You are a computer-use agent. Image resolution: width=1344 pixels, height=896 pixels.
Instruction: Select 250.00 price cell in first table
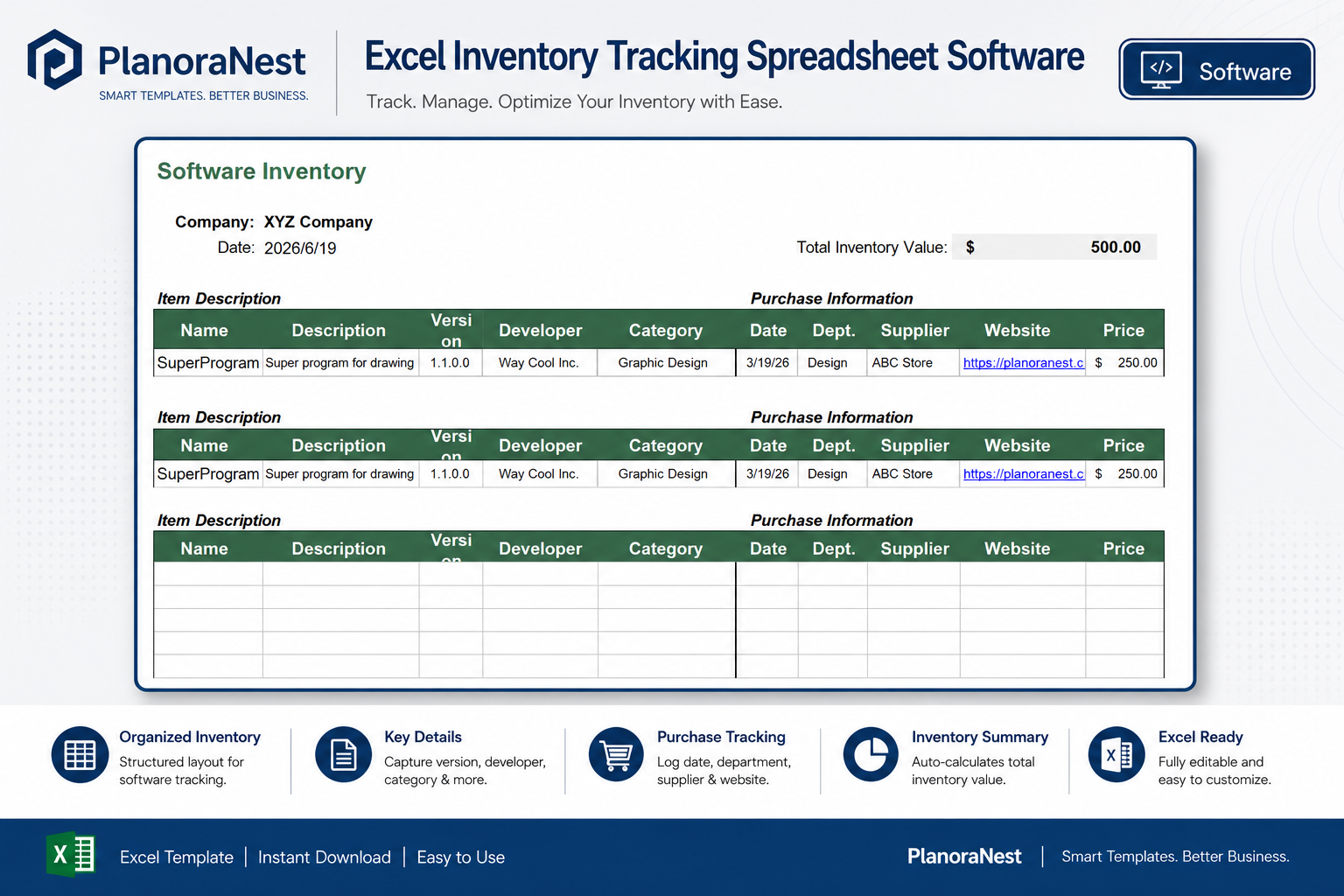pyautogui.click(x=1124, y=362)
